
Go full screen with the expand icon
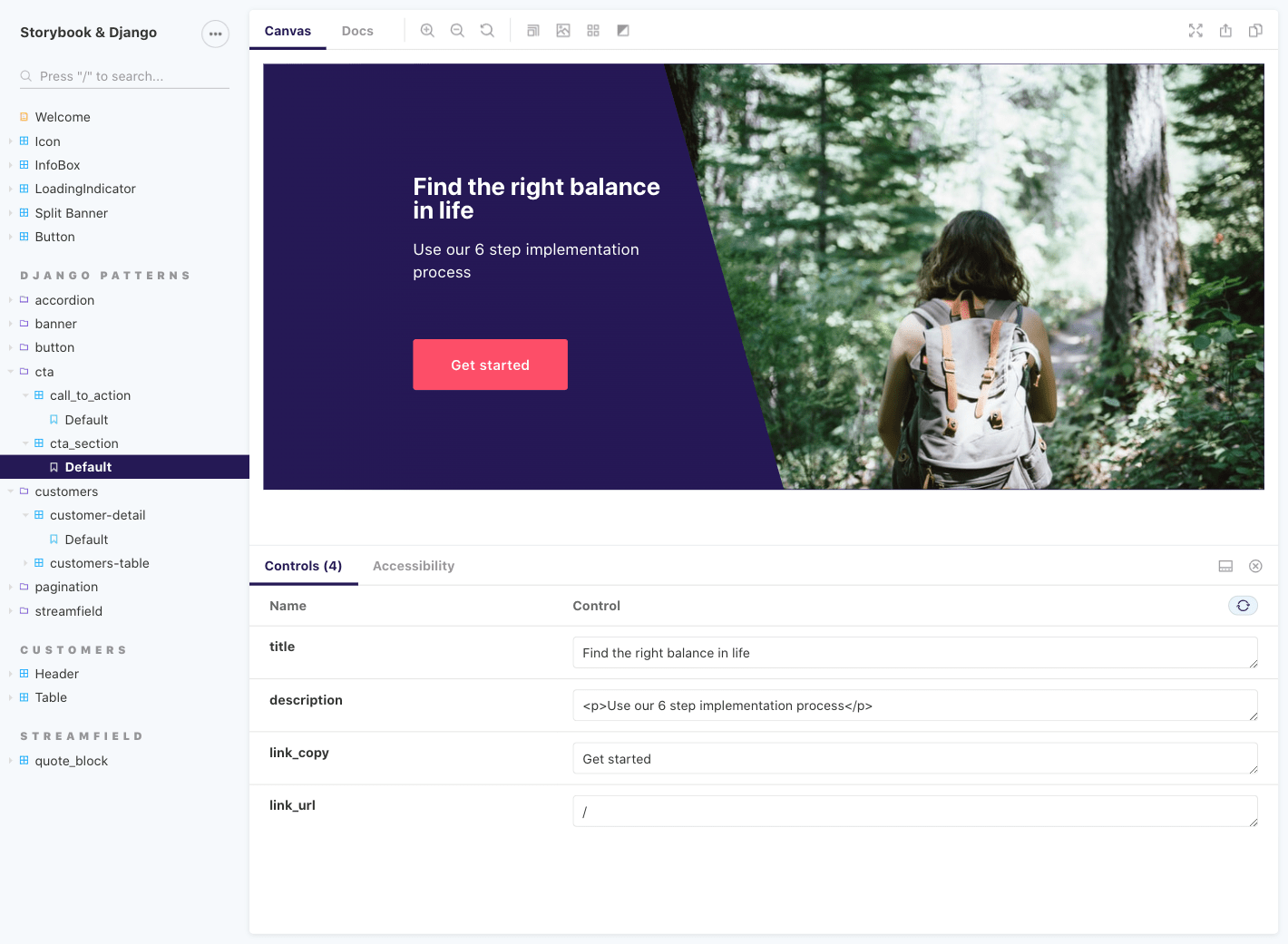click(1195, 31)
